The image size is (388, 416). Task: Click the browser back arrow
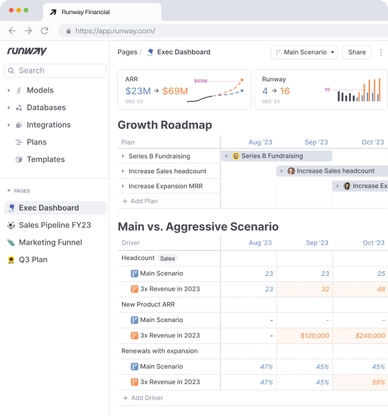[x=12, y=31]
